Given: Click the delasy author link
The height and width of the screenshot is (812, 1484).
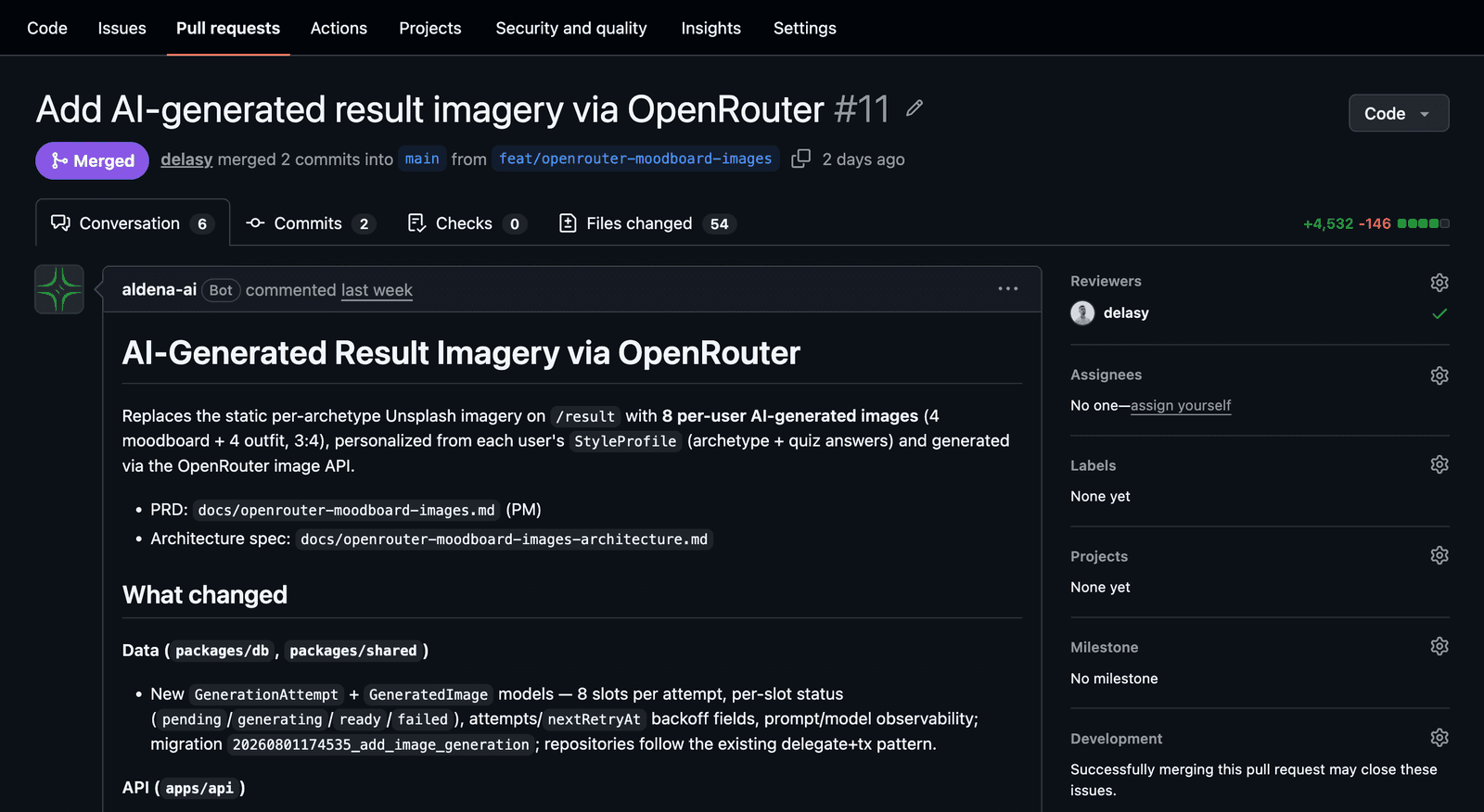Looking at the screenshot, I should point(186,159).
